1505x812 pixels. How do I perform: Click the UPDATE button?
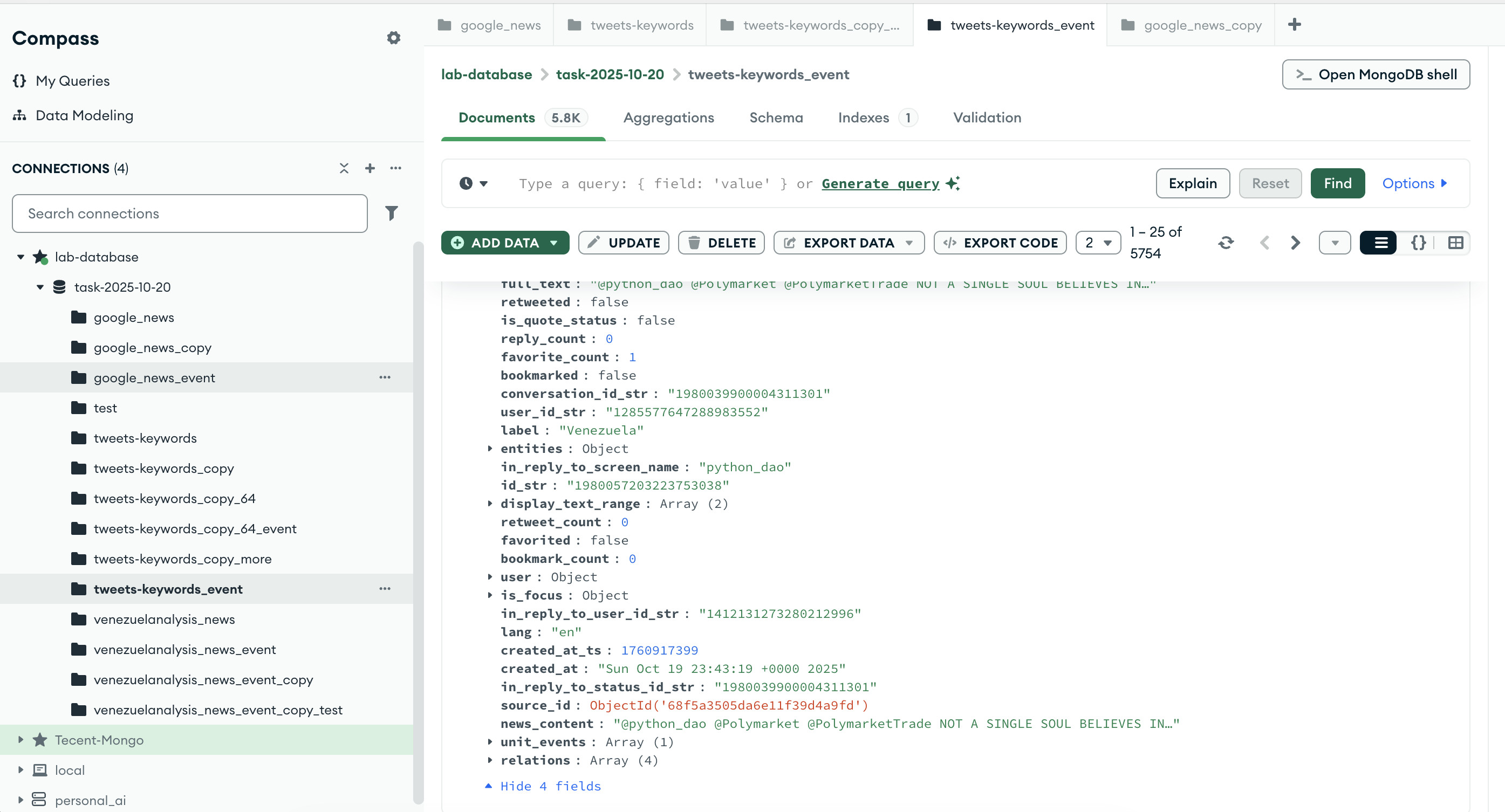(x=624, y=243)
